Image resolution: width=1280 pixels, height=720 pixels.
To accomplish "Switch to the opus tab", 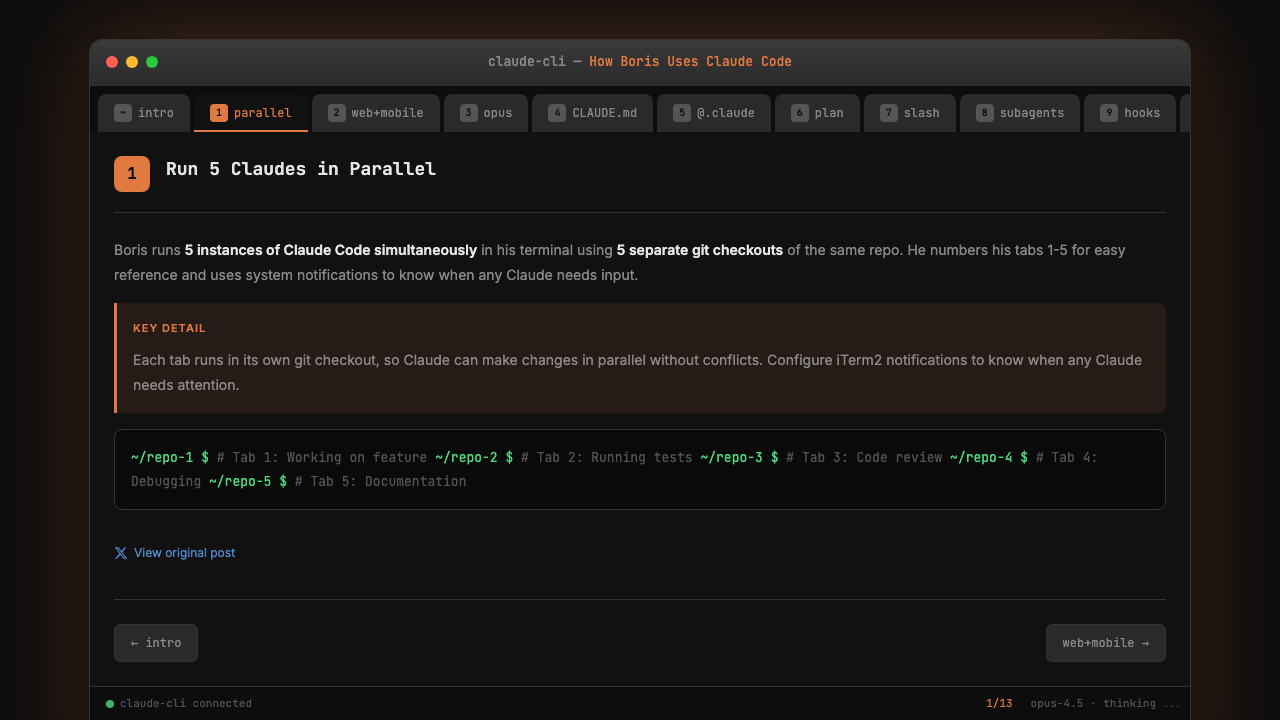I will point(486,113).
